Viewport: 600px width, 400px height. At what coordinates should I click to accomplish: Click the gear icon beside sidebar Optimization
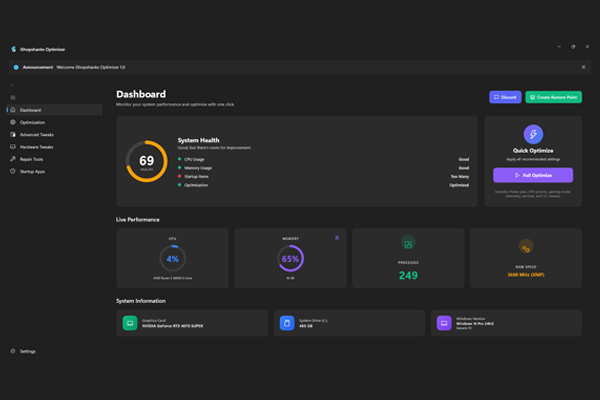click(x=13, y=122)
